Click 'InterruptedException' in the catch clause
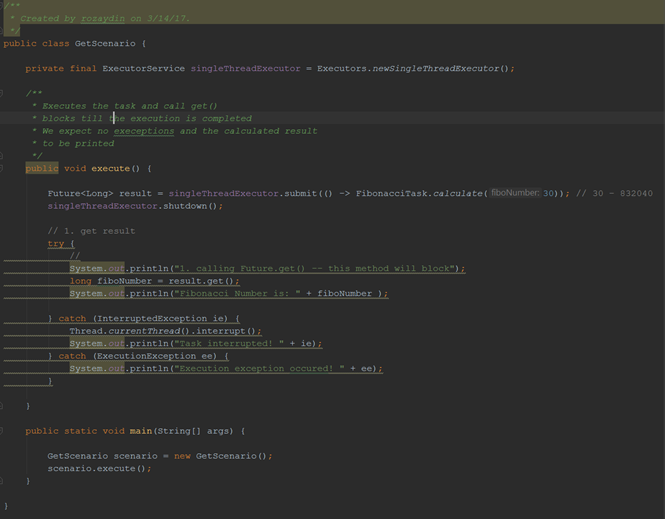Screen dimensions: 665x519 coord(152,318)
